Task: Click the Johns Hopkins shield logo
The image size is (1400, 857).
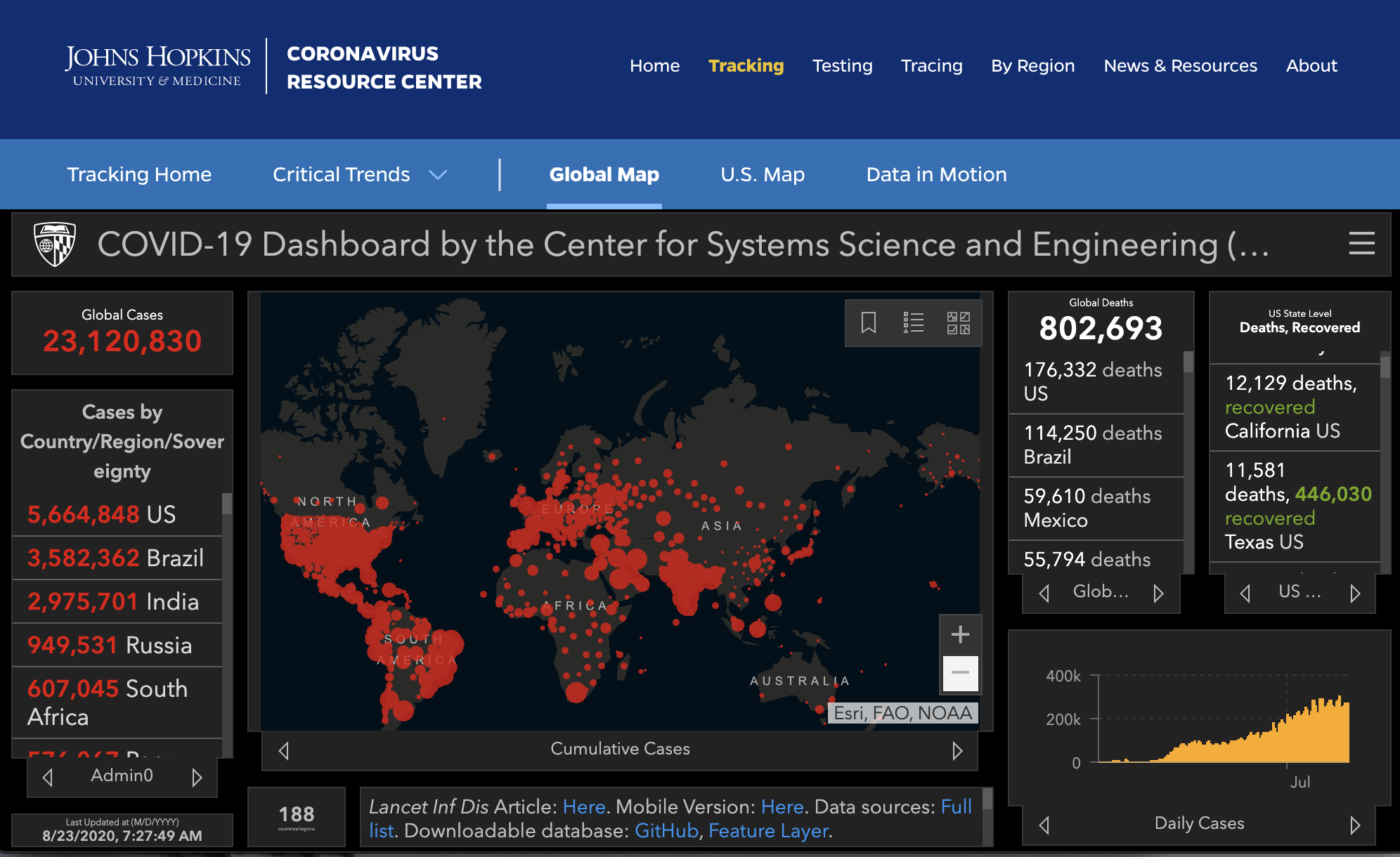Action: [x=55, y=244]
